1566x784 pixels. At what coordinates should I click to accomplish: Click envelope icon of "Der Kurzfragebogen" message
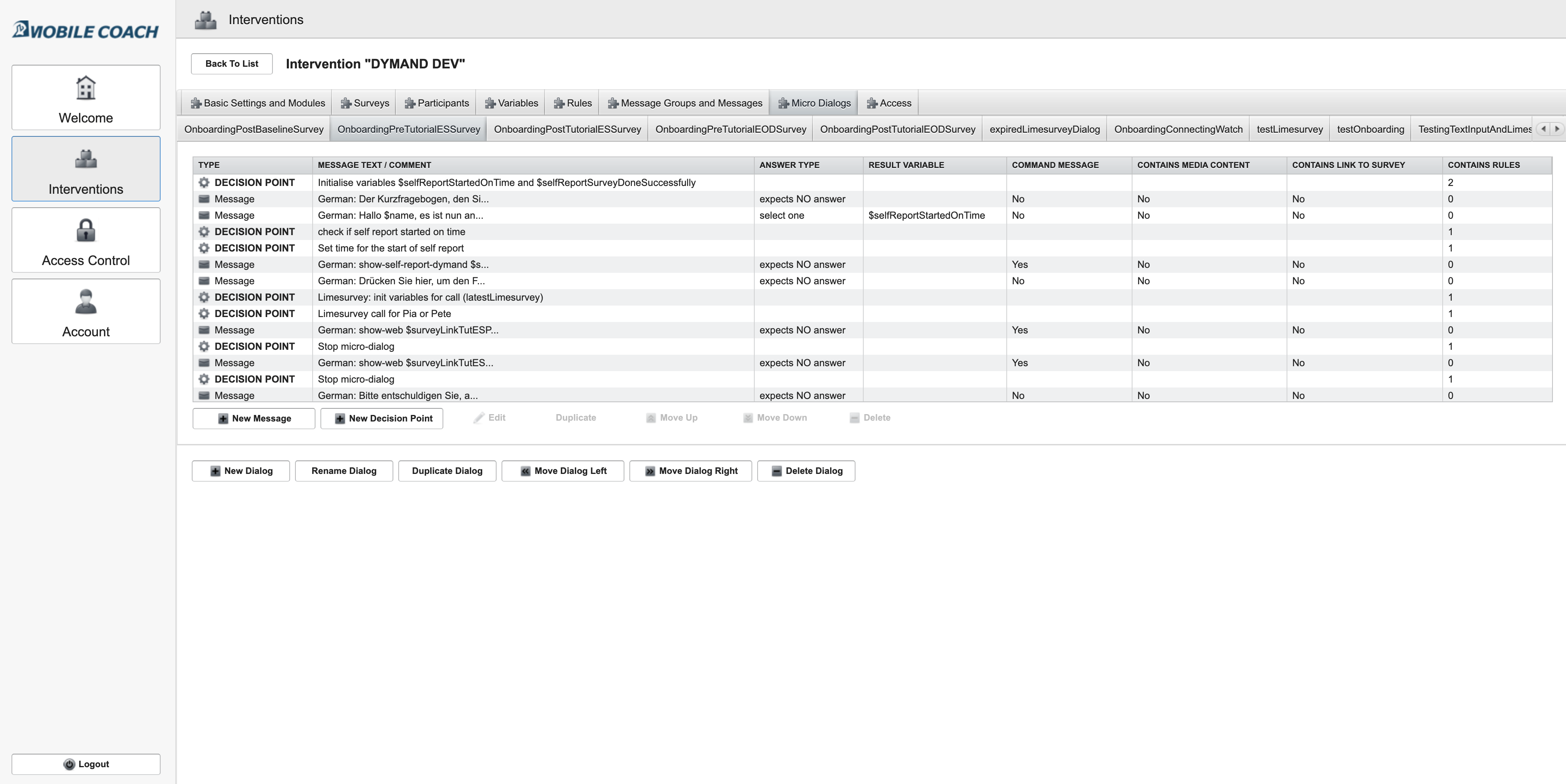click(204, 199)
